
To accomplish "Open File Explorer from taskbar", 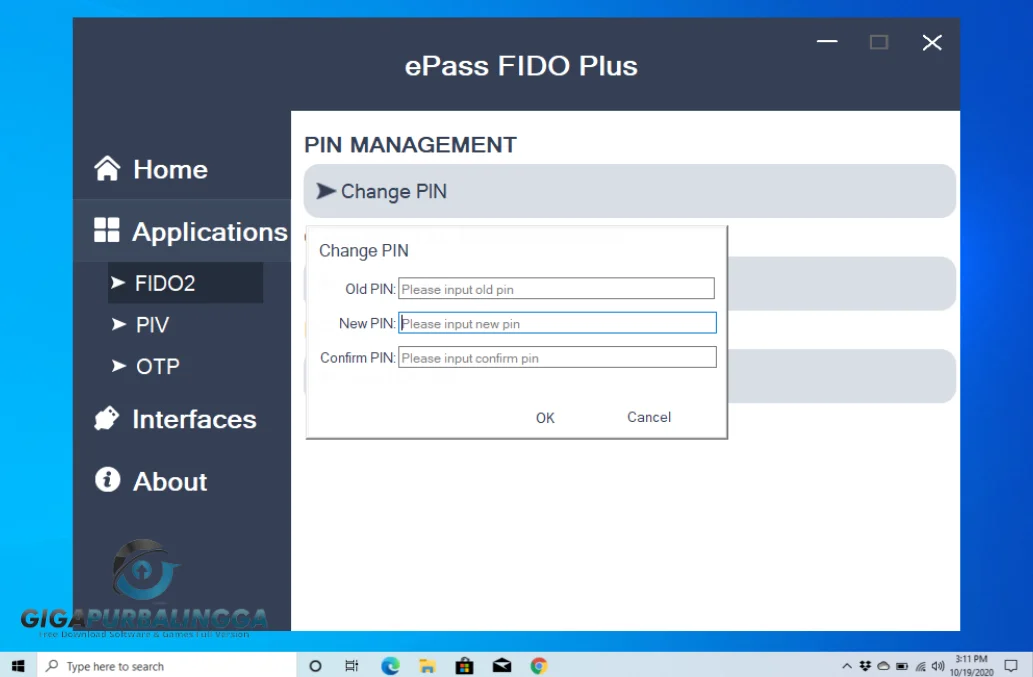I will [427, 666].
